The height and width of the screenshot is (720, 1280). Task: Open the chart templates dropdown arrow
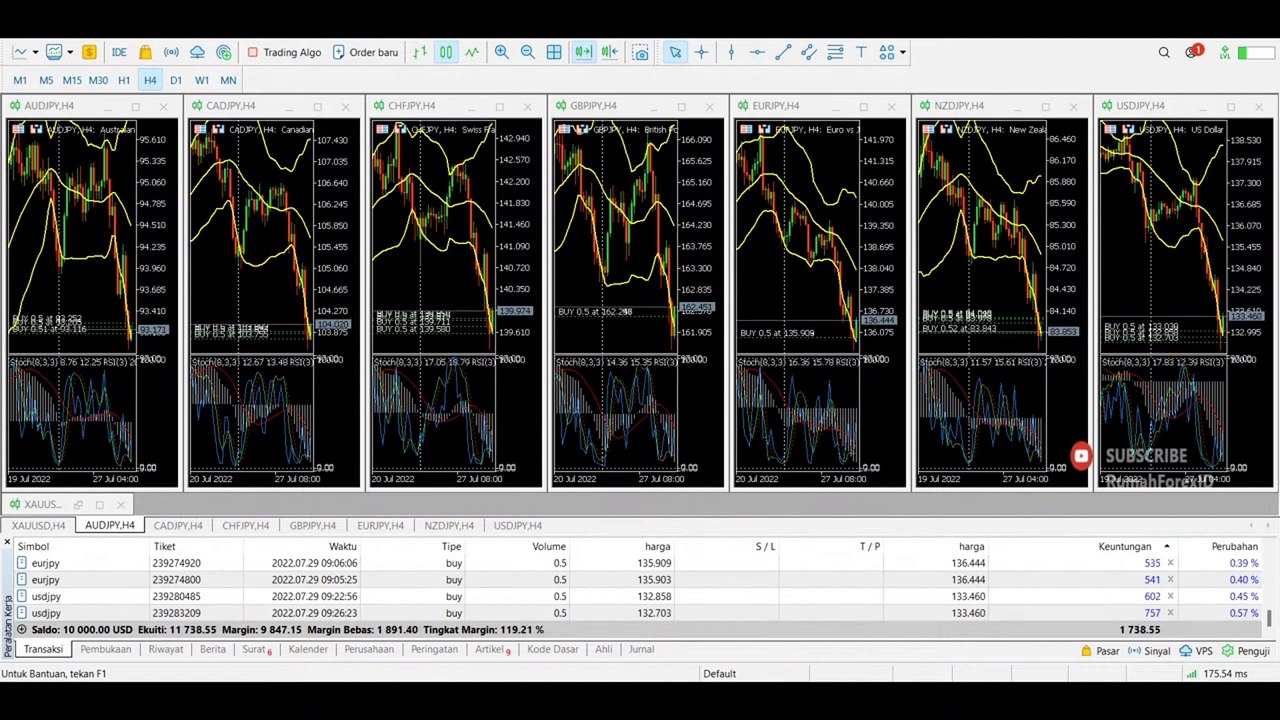71,52
